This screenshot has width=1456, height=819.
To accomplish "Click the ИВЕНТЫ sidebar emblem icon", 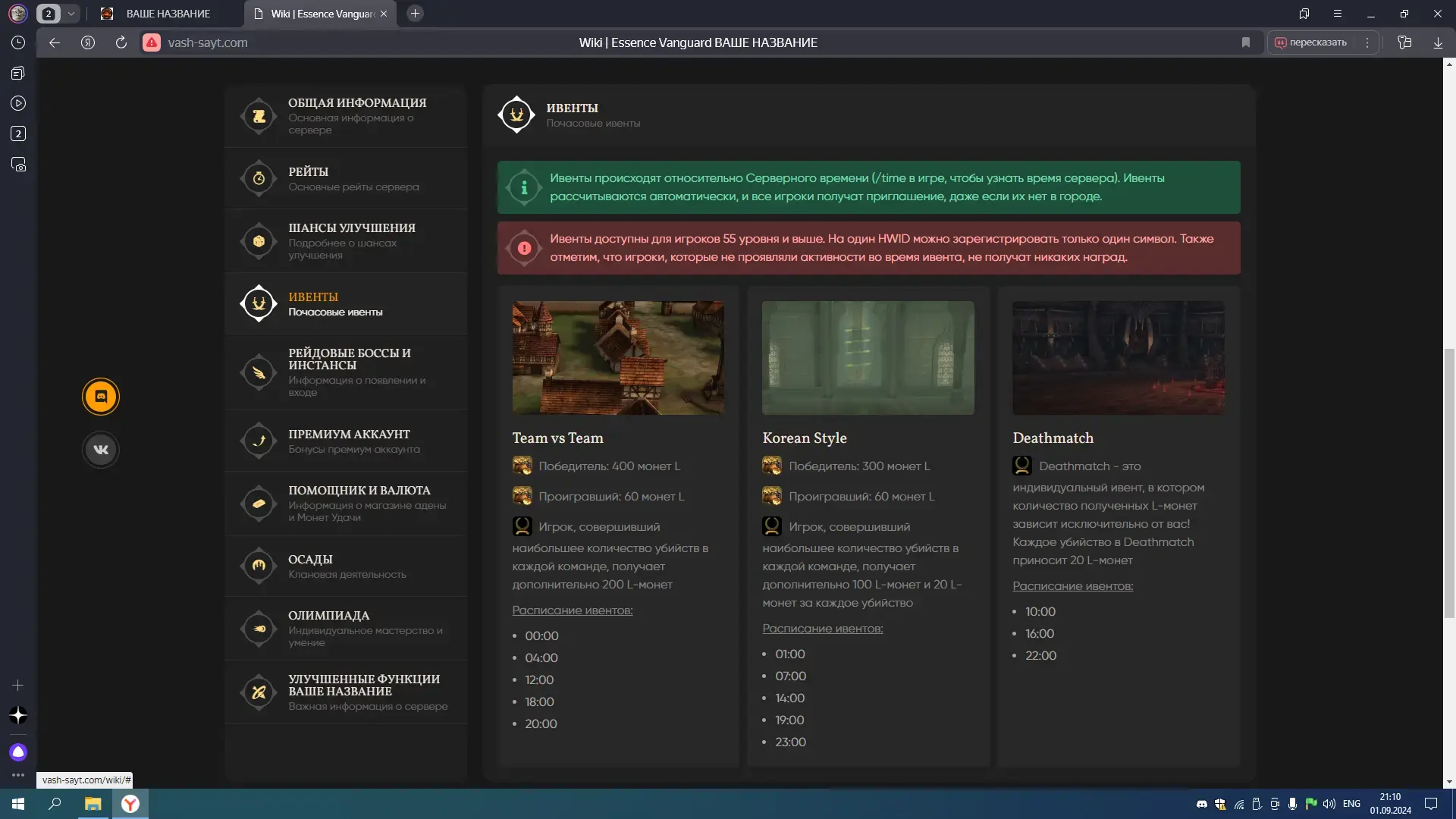I will coord(259,303).
